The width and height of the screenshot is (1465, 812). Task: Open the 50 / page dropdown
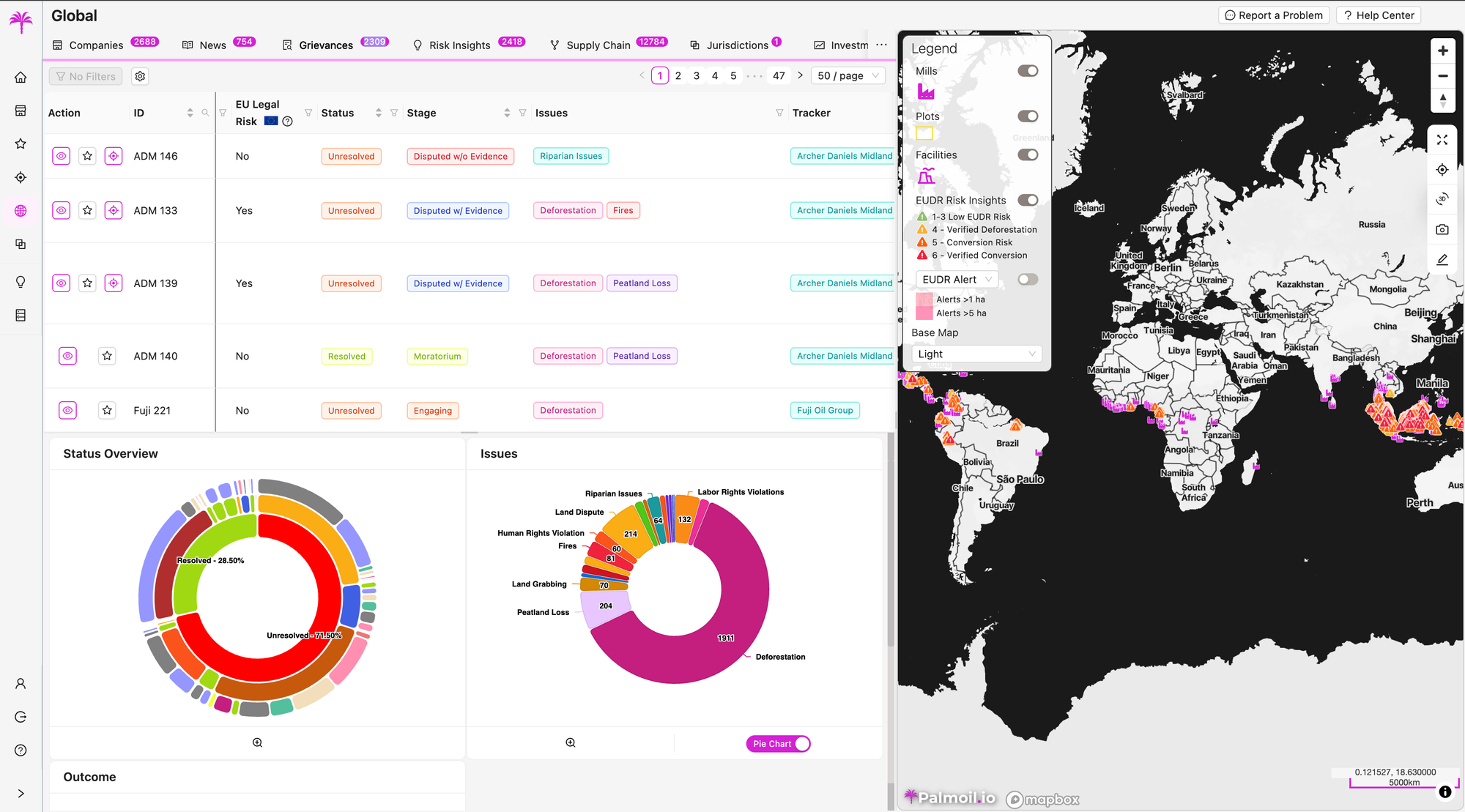[848, 75]
